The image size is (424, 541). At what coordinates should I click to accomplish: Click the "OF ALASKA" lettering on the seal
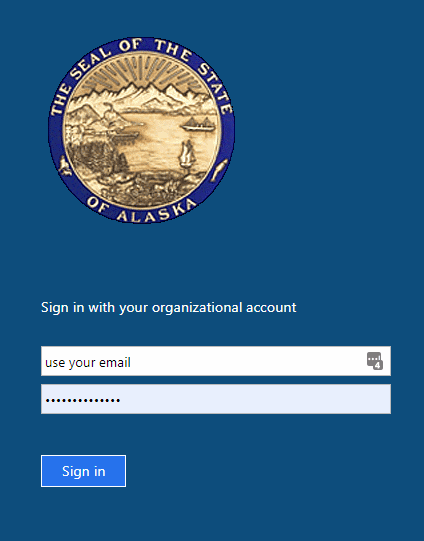coord(142,209)
